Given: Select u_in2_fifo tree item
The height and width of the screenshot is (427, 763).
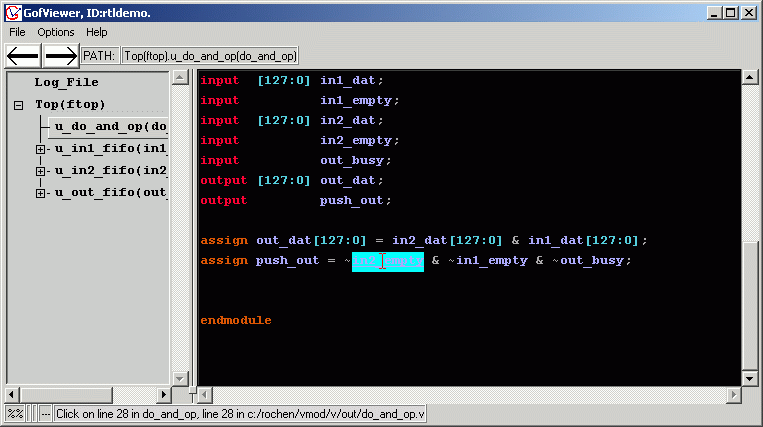Looking at the screenshot, I should pyautogui.click(x=110, y=170).
